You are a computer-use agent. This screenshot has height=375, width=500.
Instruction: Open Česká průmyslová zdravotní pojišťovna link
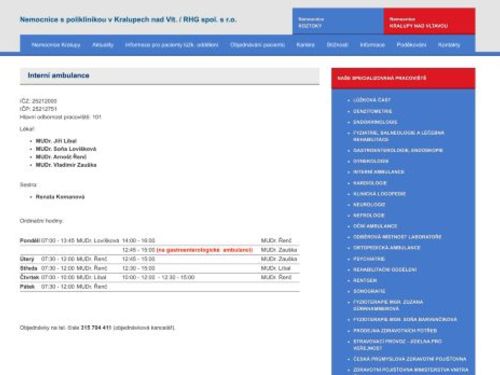coord(410,359)
